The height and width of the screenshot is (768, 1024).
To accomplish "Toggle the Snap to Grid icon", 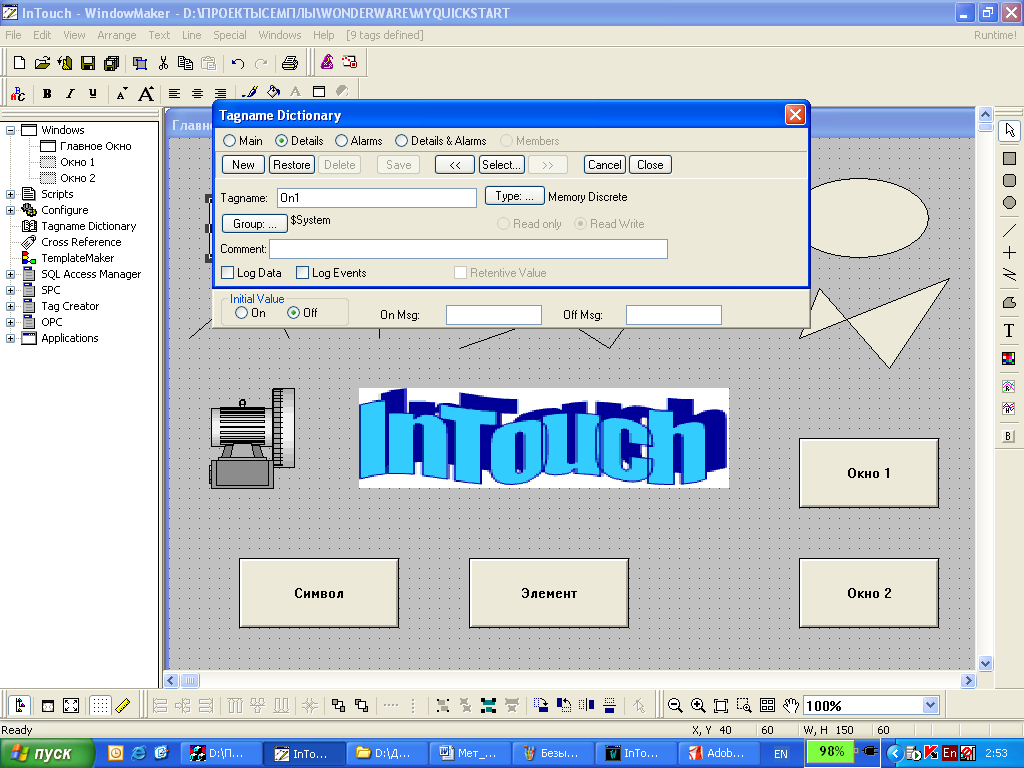I will [100, 705].
